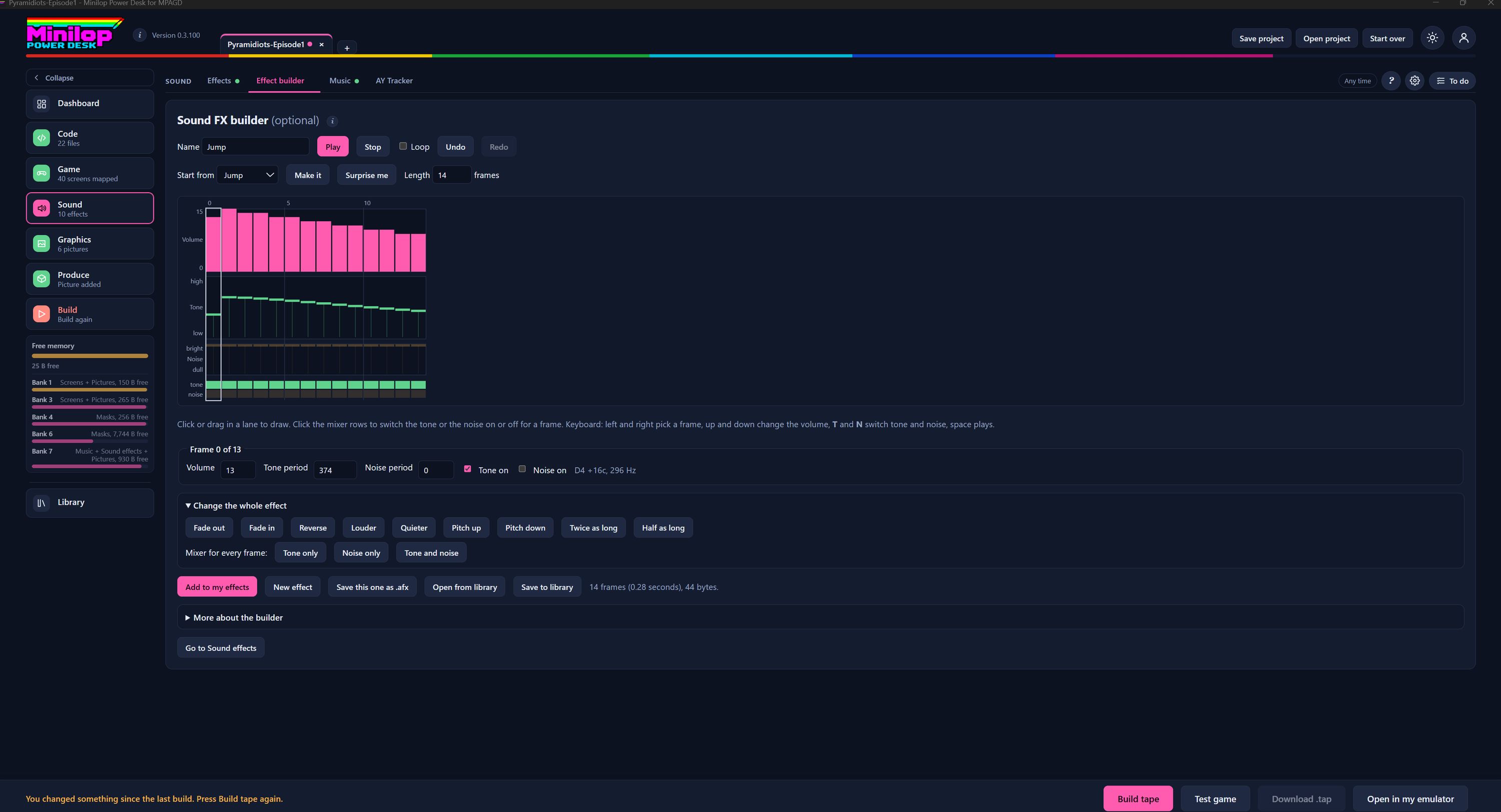Click the Code brackets icon
Image resolution: width=1501 pixels, height=812 pixels.
click(42, 138)
